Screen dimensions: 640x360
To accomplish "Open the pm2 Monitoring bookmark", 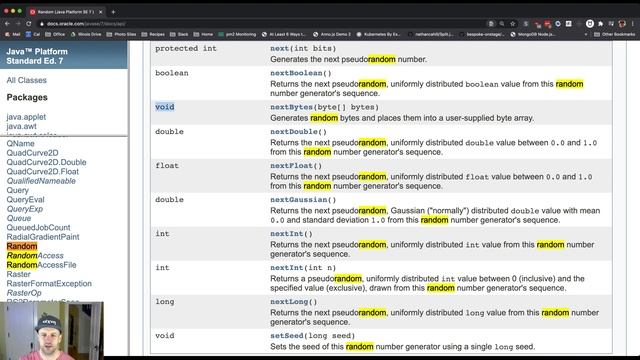I will (x=237, y=34).
